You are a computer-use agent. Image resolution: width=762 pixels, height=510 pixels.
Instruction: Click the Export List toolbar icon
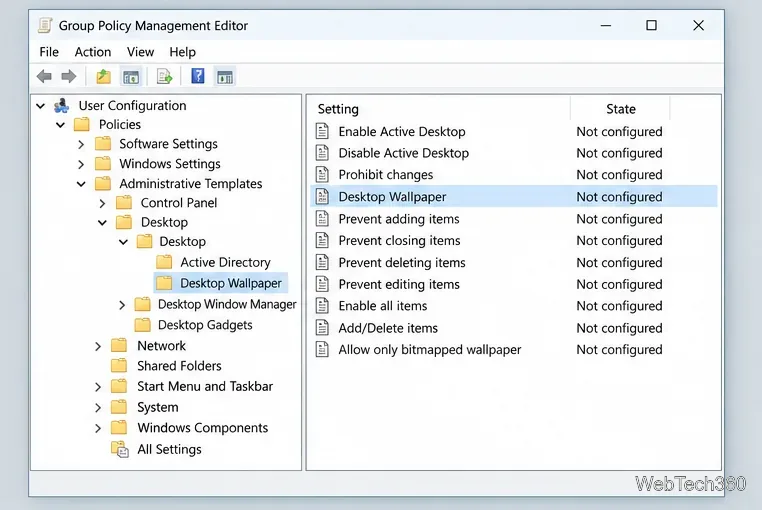tap(164, 76)
